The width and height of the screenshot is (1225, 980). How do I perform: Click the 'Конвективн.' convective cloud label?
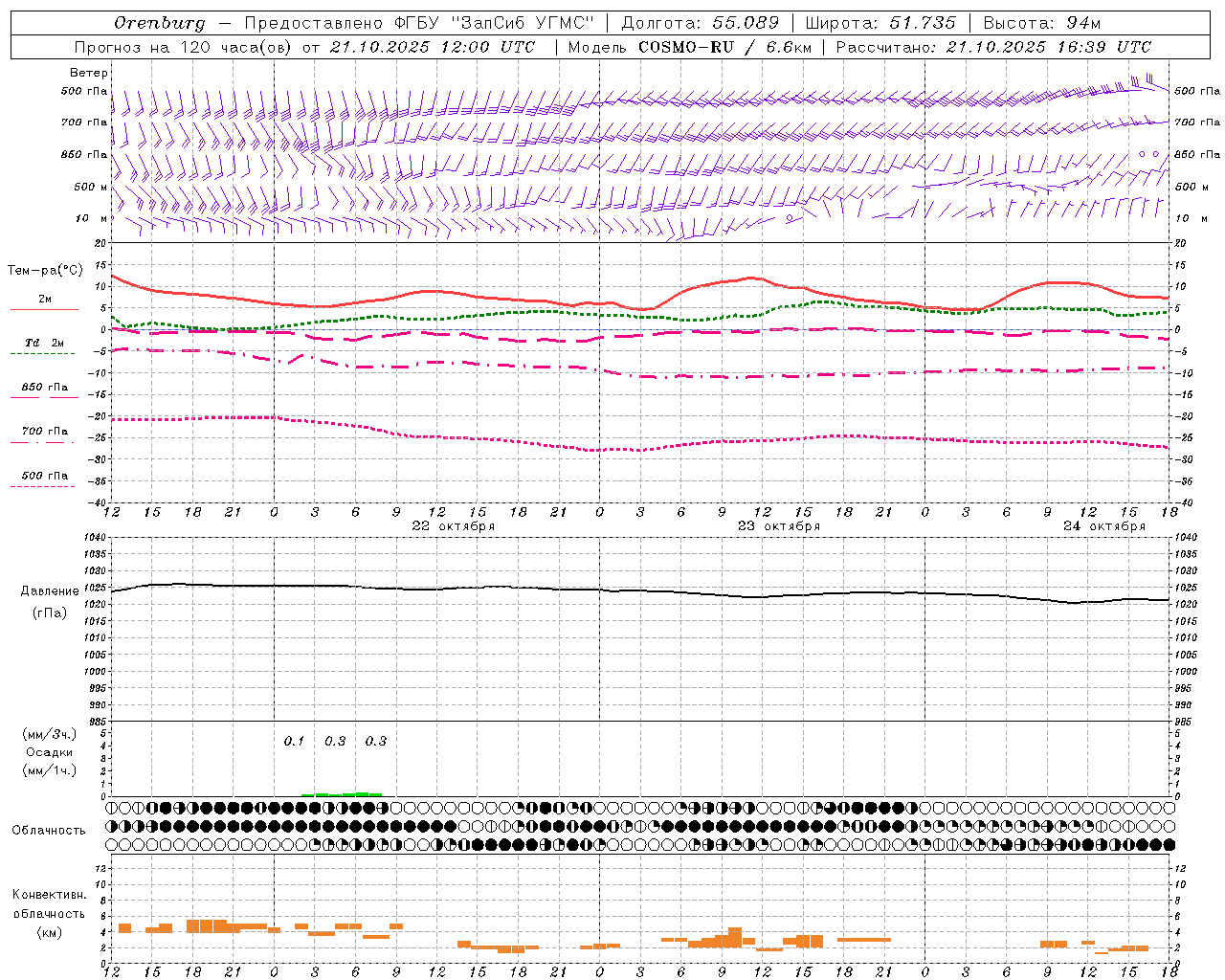tap(50, 894)
